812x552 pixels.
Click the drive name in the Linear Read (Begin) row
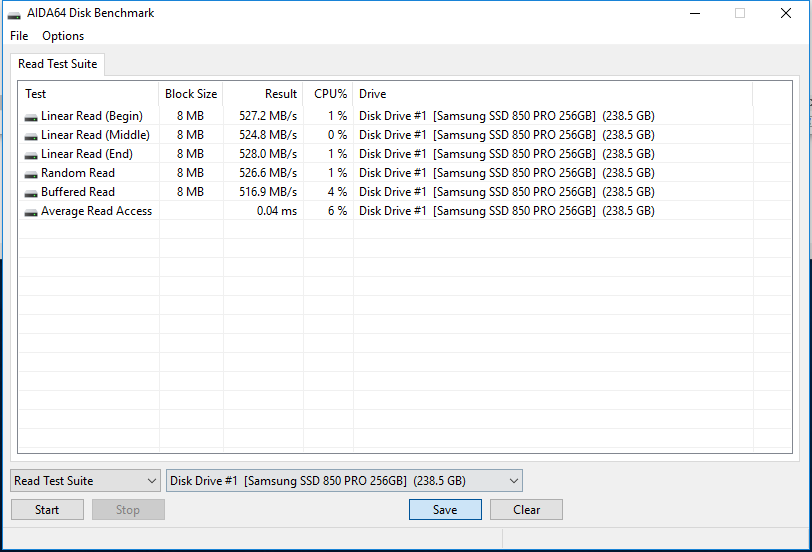click(x=506, y=115)
